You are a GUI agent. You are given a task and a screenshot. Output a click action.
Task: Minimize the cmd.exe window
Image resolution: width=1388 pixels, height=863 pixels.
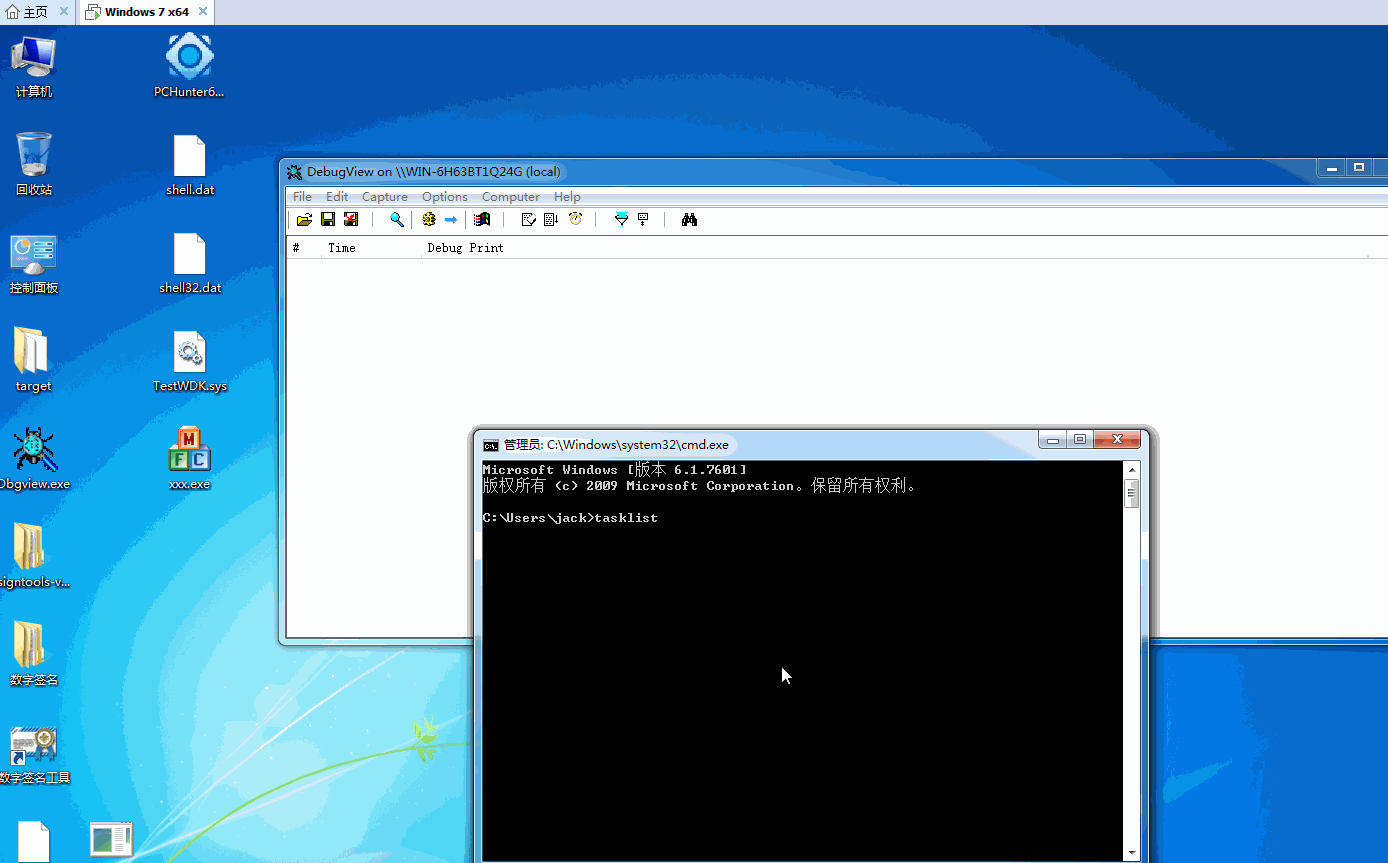1052,439
